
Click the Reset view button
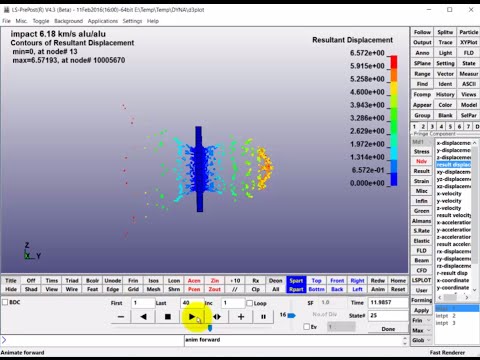pos(398,289)
